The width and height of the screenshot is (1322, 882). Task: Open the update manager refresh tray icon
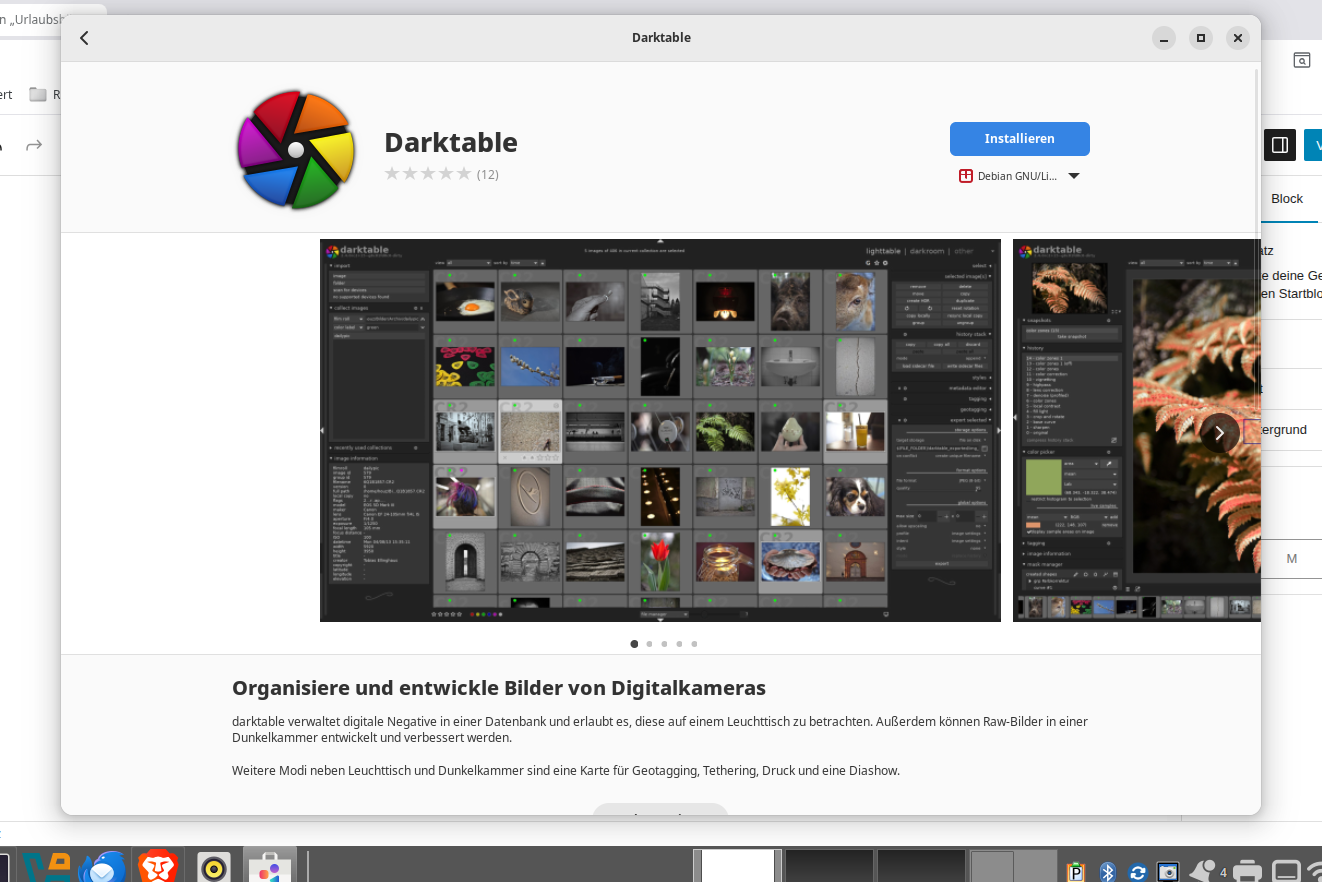1137,872
